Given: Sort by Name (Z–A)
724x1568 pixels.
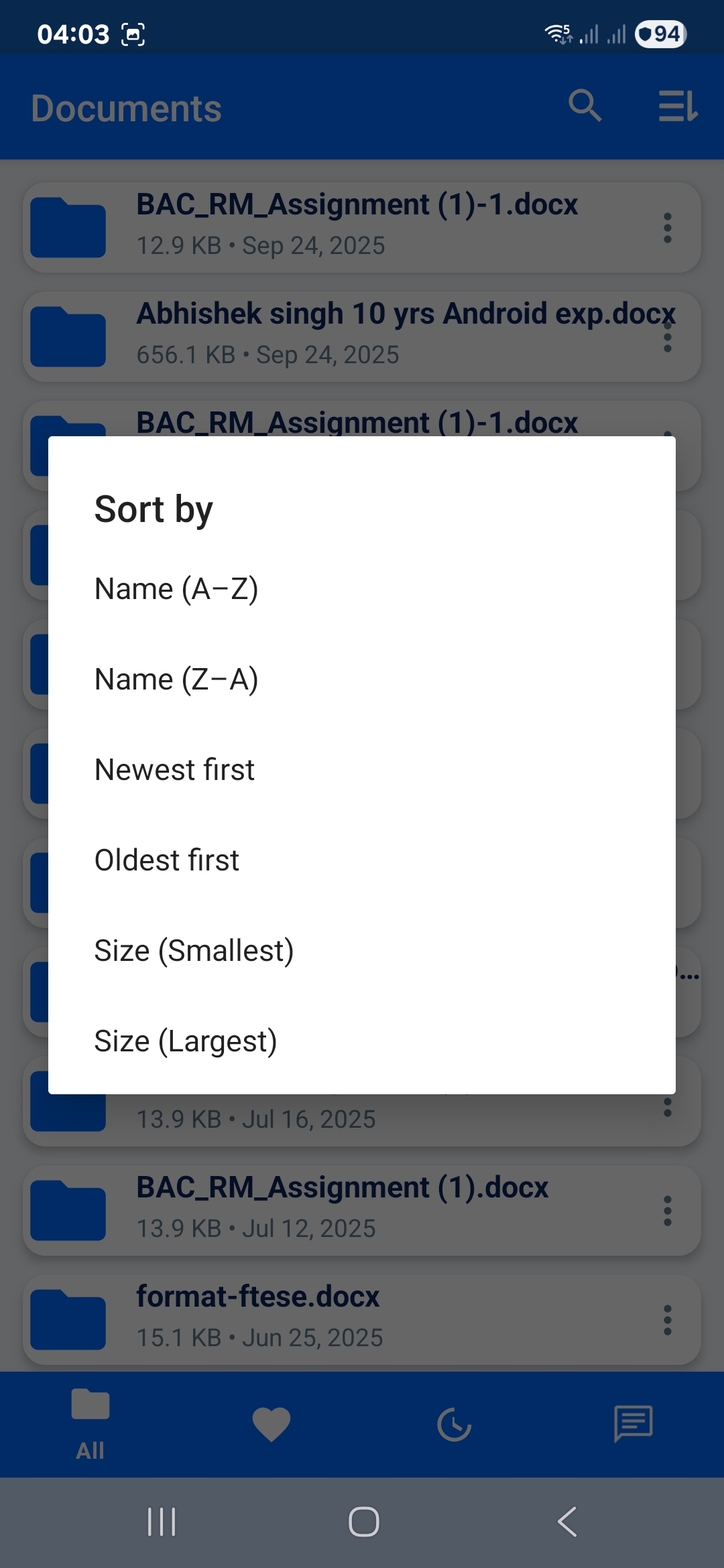Looking at the screenshot, I should (x=176, y=679).
